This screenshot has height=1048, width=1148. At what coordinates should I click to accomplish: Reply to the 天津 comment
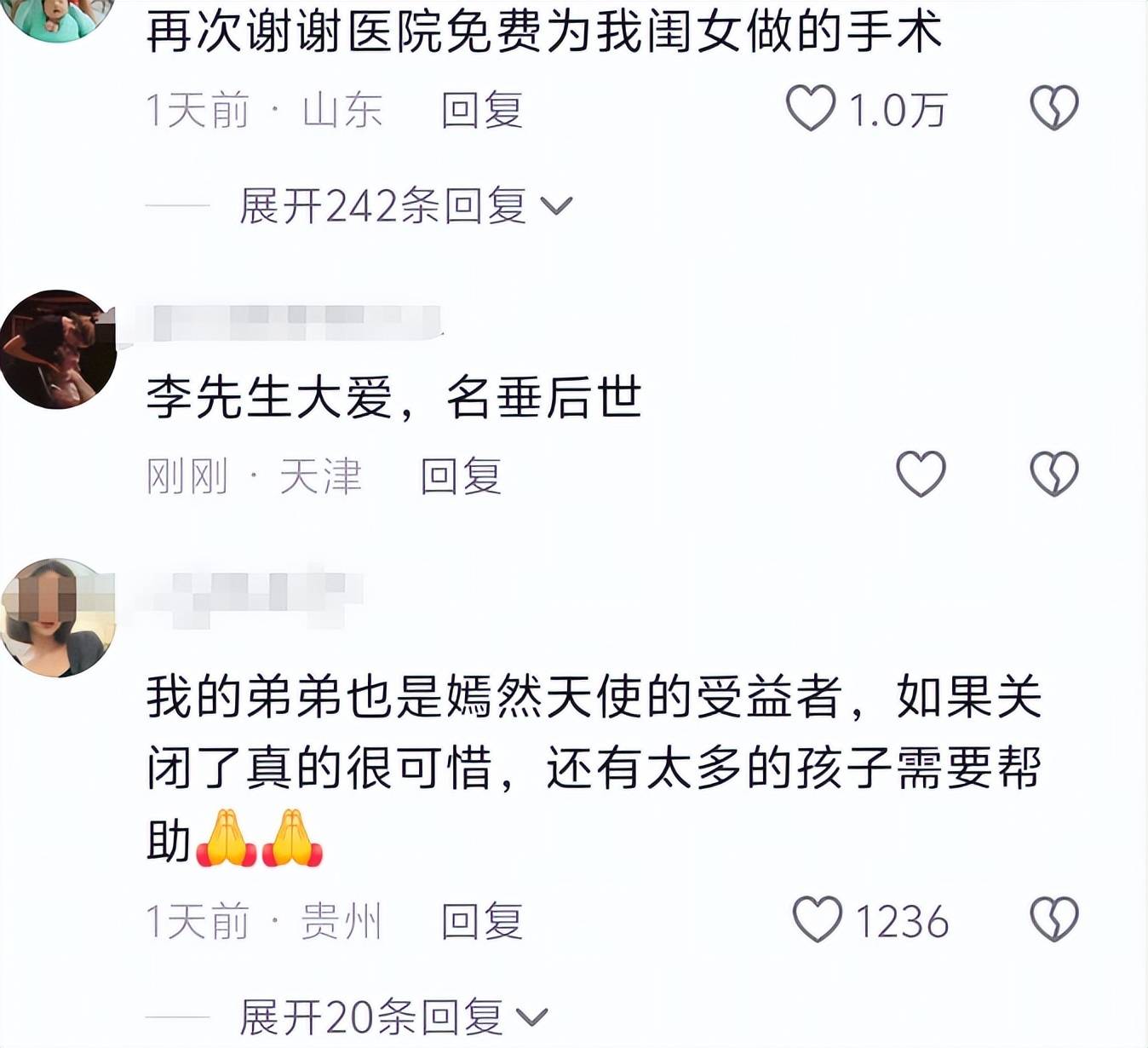(x=462, y=475)
